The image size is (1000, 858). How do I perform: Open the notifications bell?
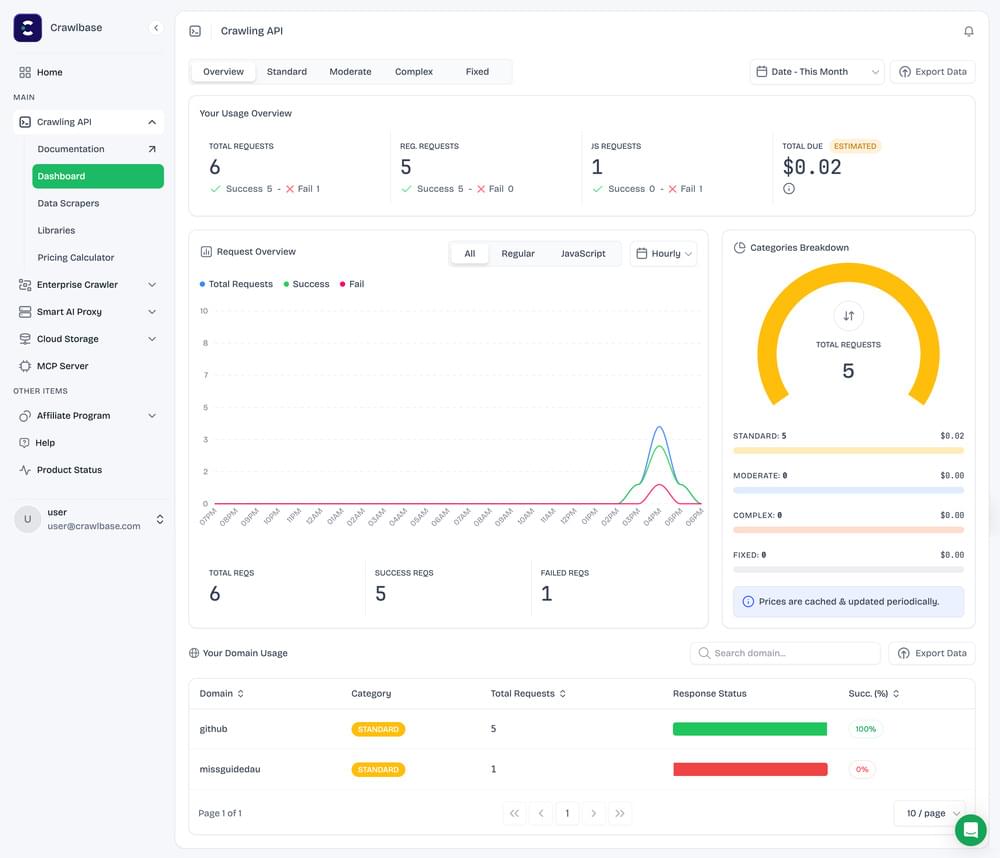pyautogui.click(x=968, y=31)
